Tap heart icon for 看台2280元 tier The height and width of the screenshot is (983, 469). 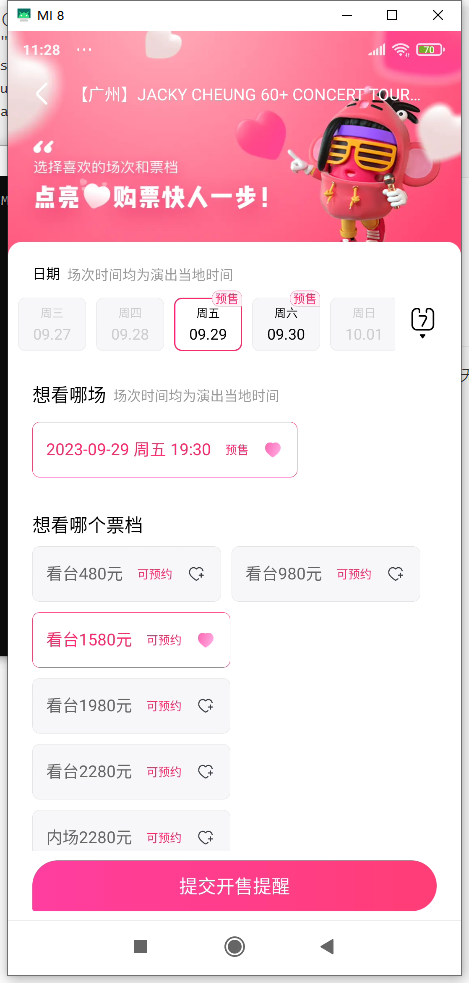point(206,772)
